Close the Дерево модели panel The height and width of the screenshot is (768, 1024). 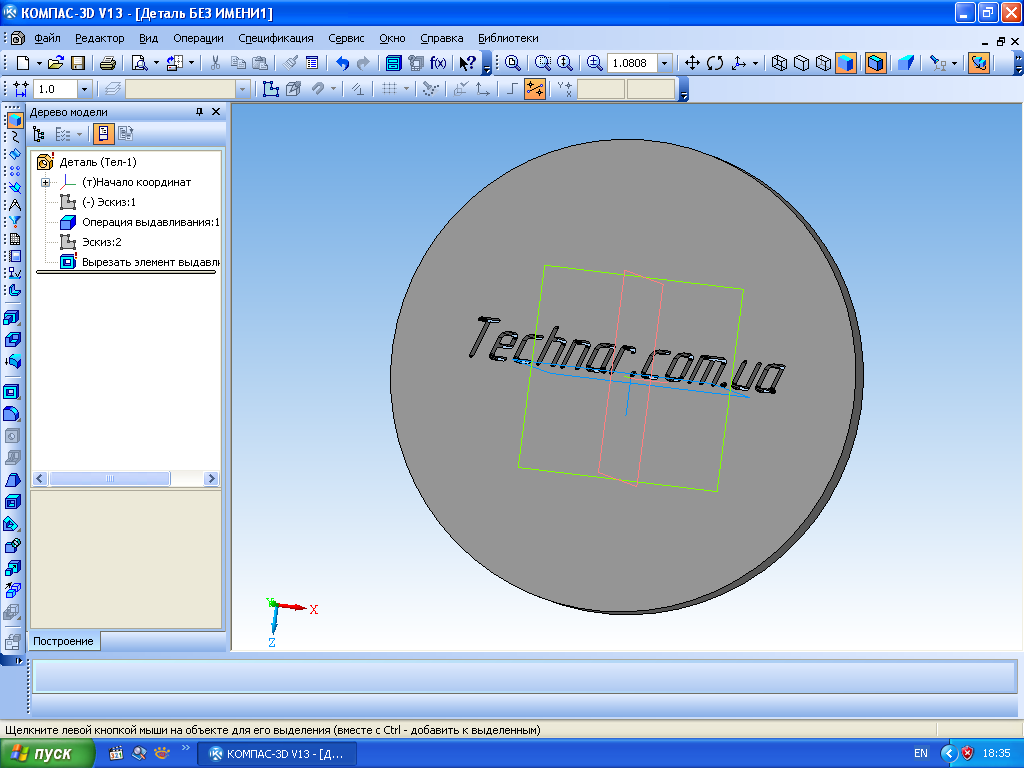216,112
